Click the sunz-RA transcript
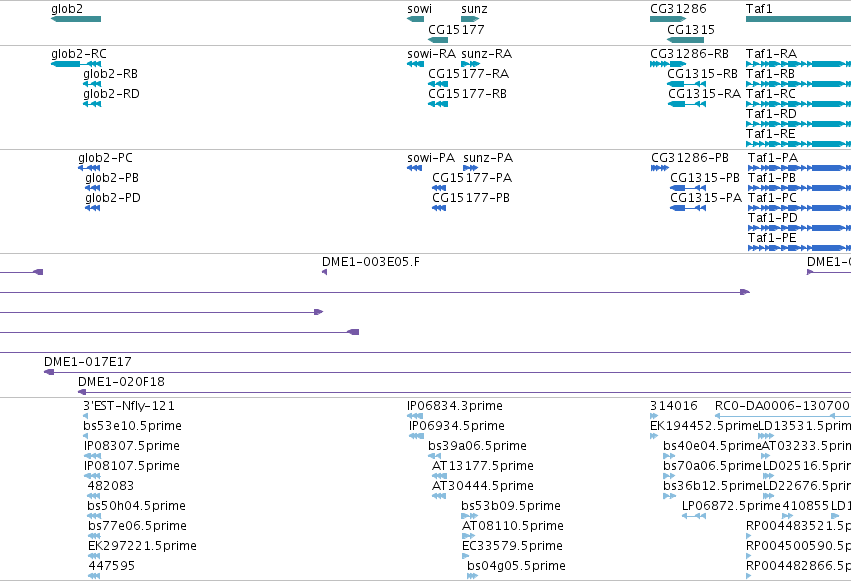 [486, 54]
